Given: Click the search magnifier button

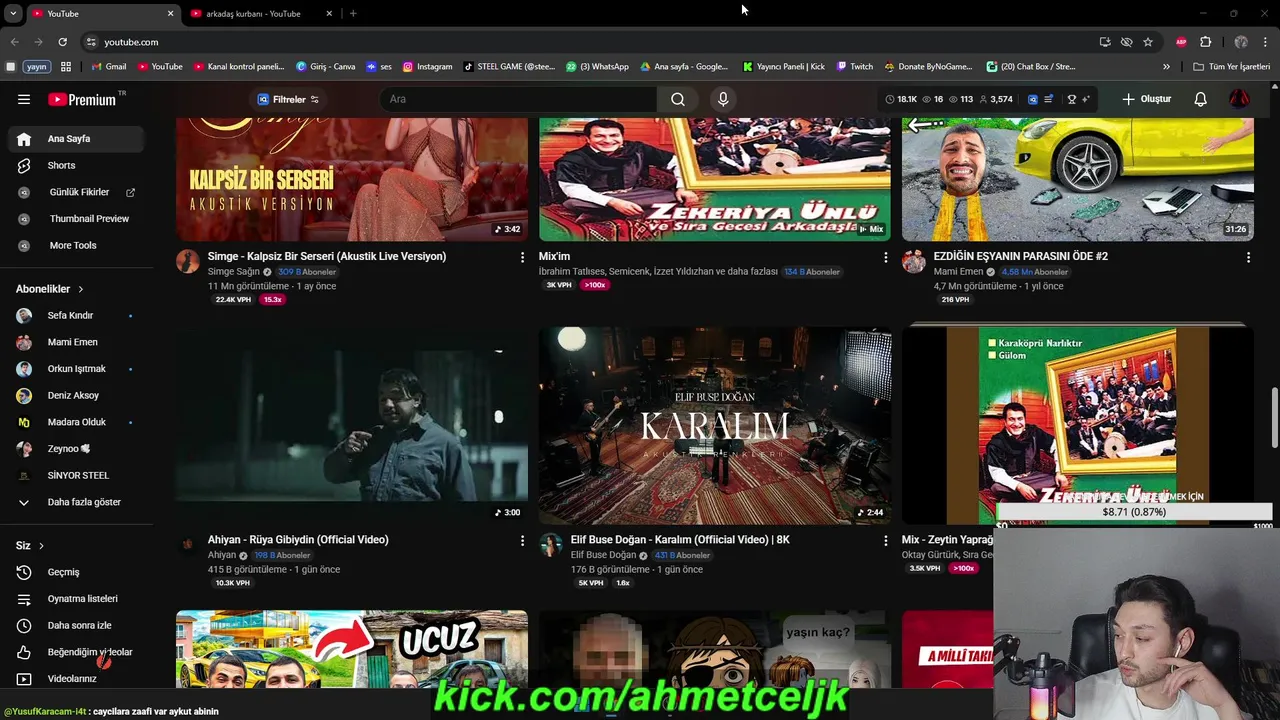Looking at the screenshot, I should [678, 99].
